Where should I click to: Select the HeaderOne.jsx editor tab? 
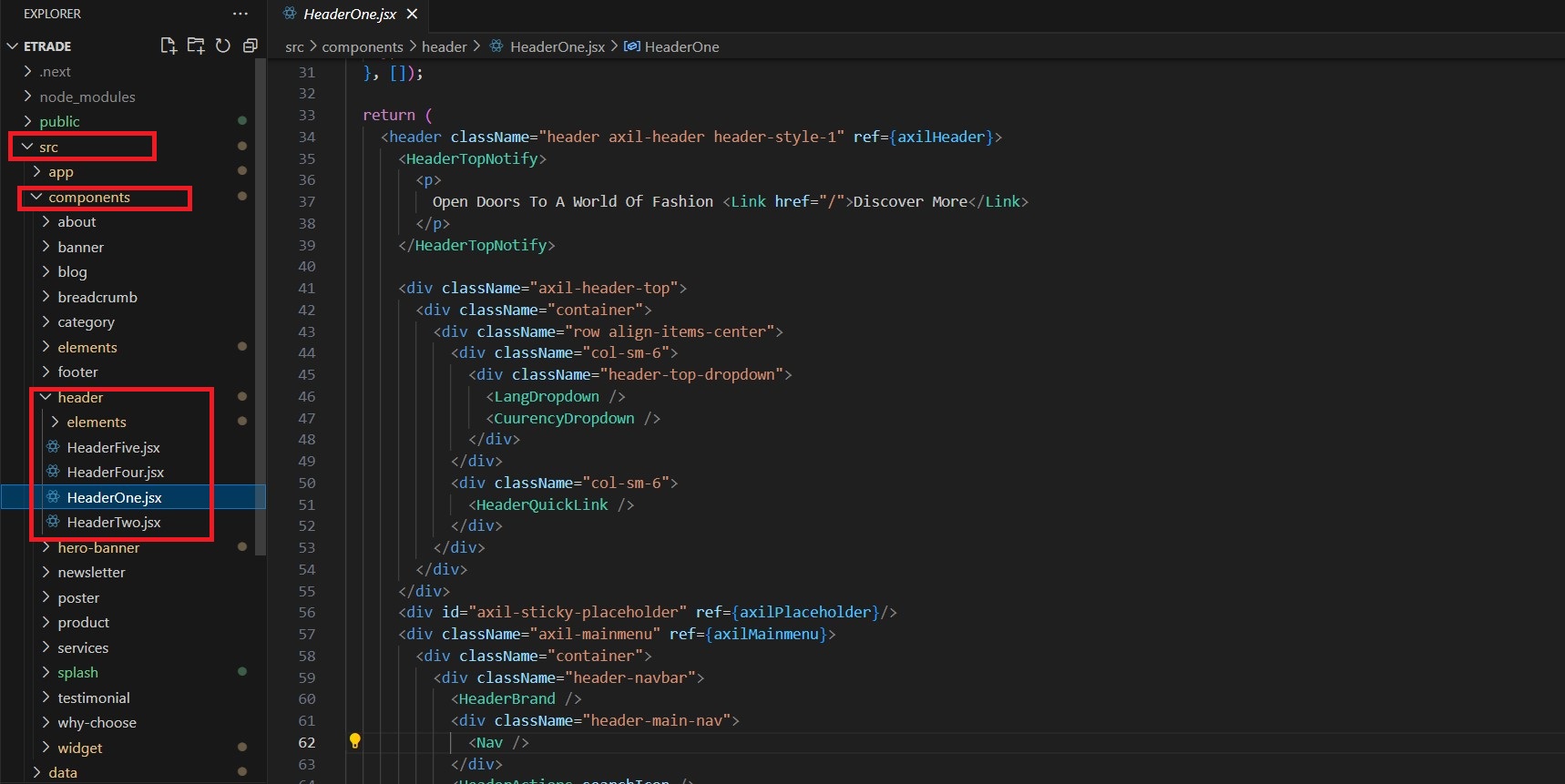(350, 14)
